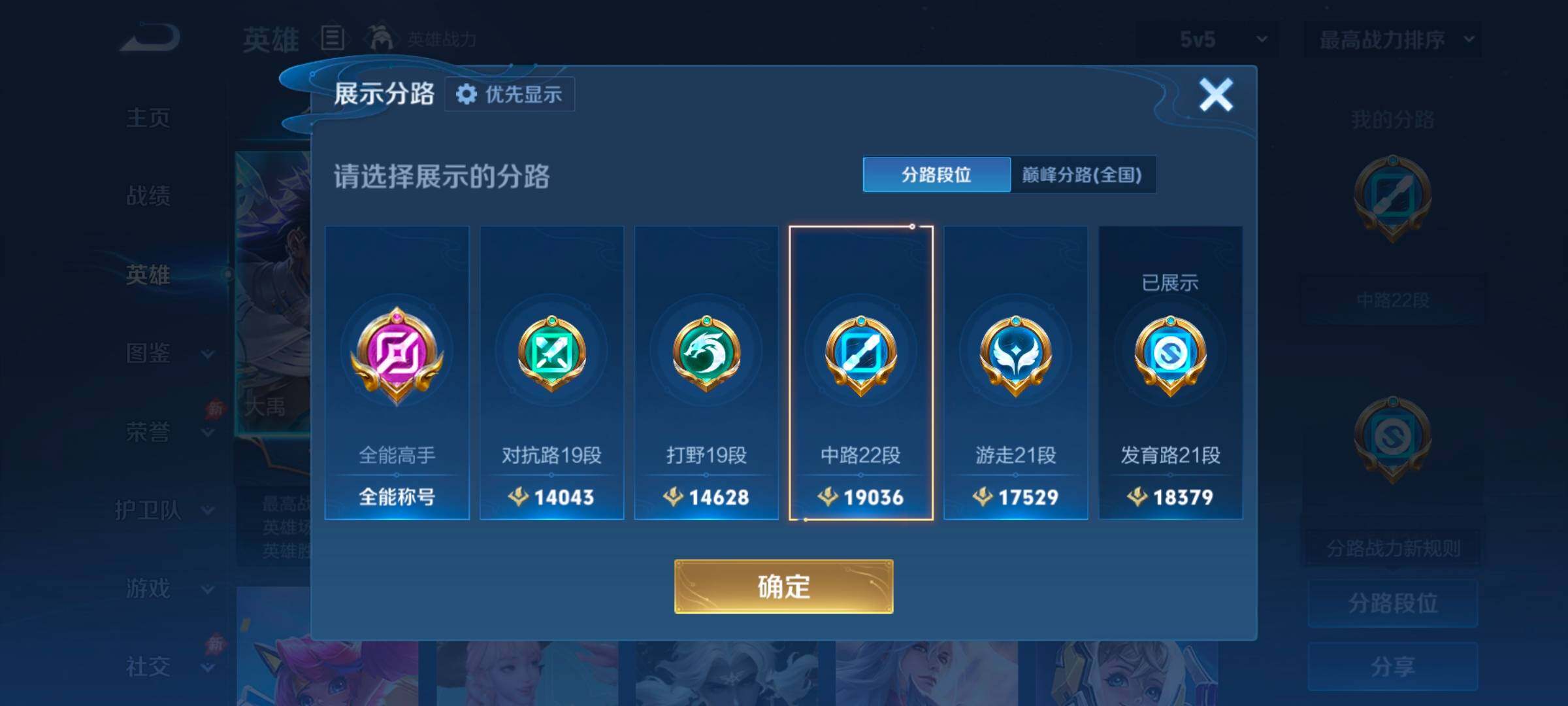
Task: Open 优先显示 gear settings
Action: click(510, 94)
